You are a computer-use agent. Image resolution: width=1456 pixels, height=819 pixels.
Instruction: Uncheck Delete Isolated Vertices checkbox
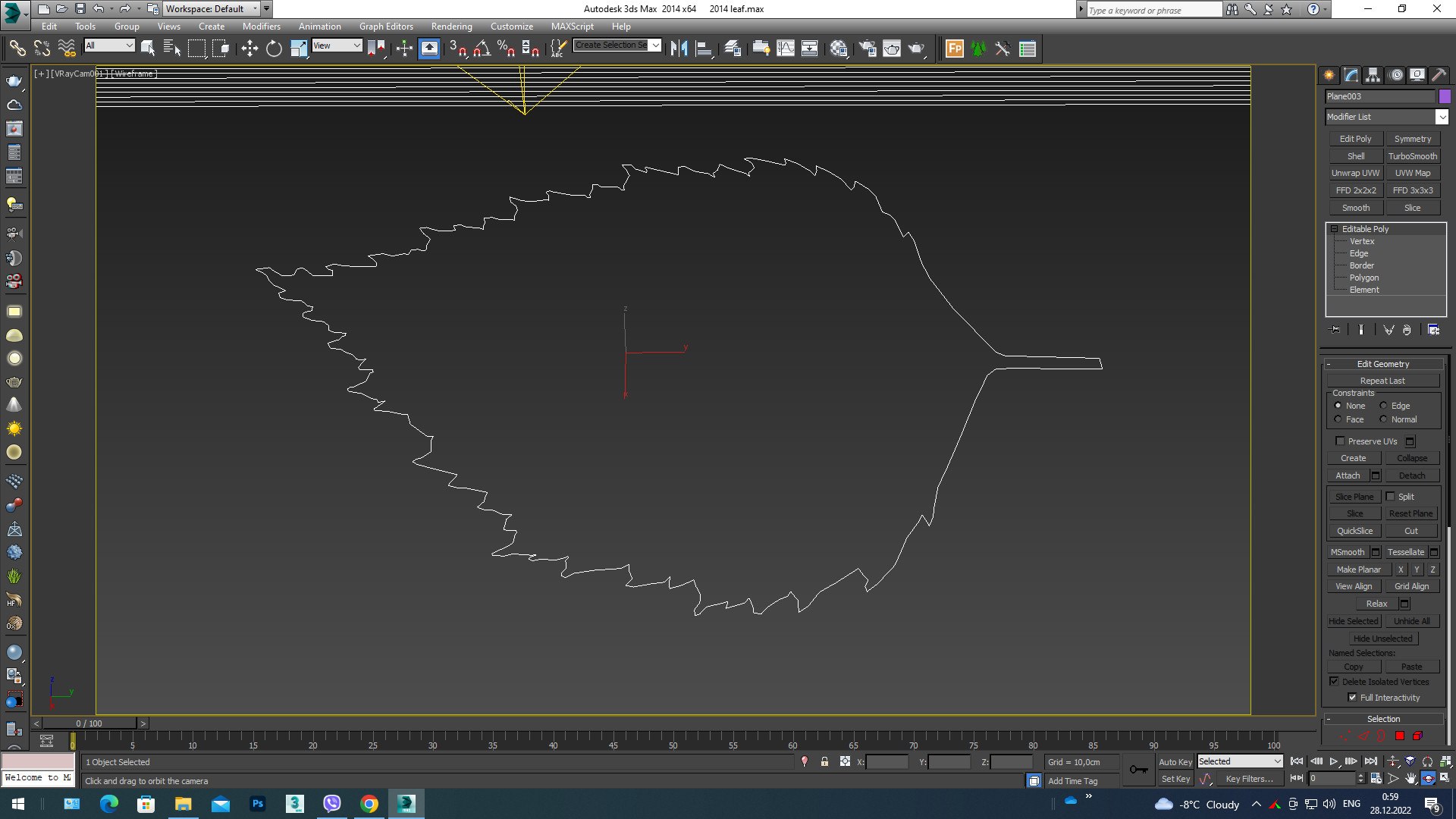coord(1335,681)
